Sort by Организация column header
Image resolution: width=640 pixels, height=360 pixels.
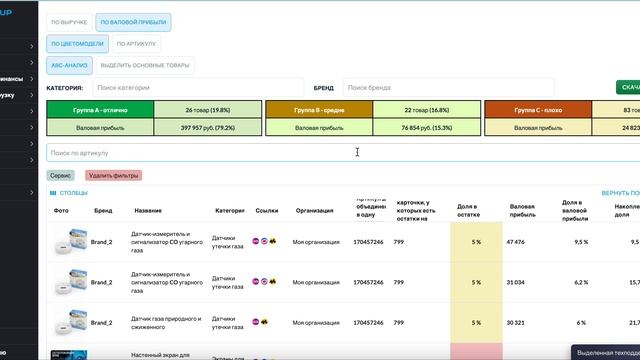[x=314, y=211]
